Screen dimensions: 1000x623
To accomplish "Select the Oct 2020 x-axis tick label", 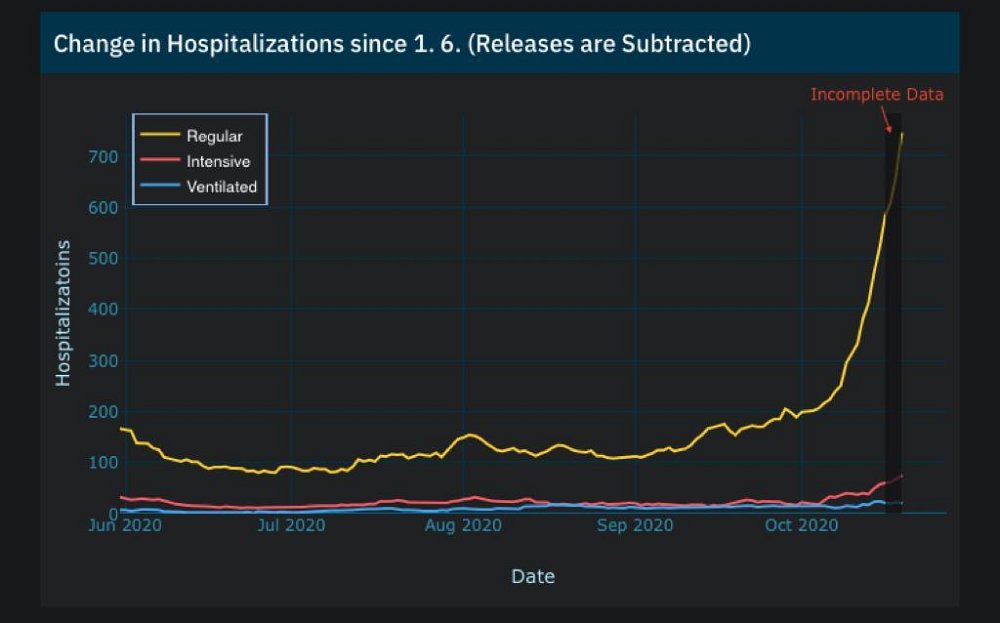I will pyautogui.click(x=802, y=525).
